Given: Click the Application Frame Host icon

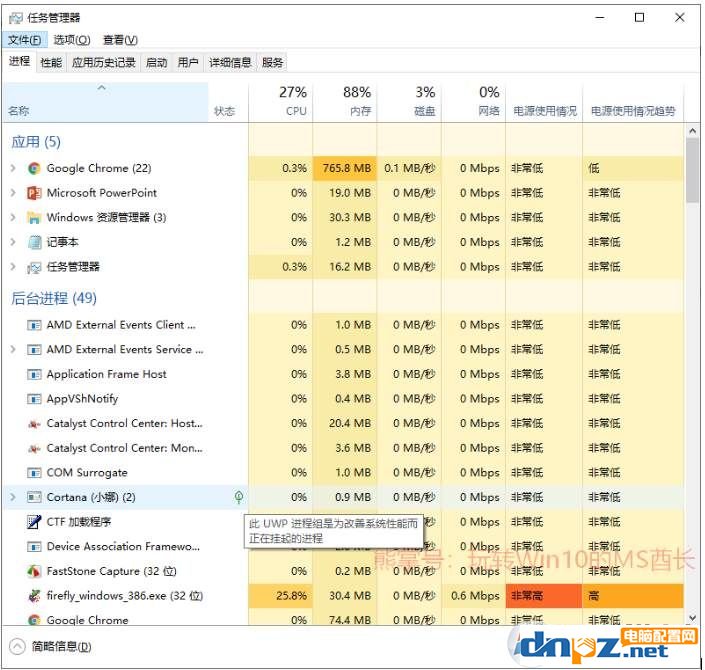Looking at the screenshot, I should click(34, 375).
